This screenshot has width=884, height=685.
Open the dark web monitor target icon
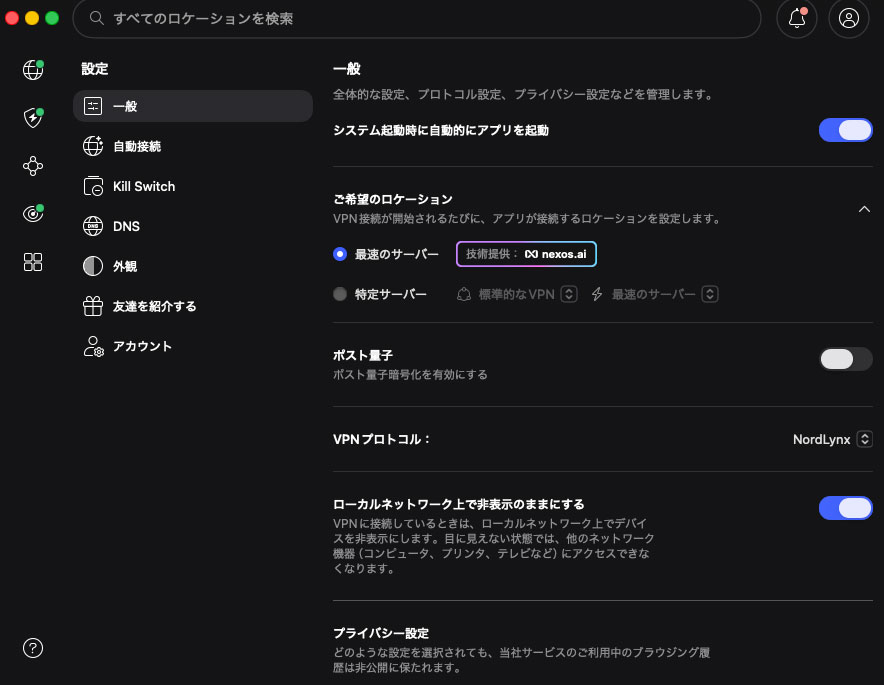(x=33, y=214)
